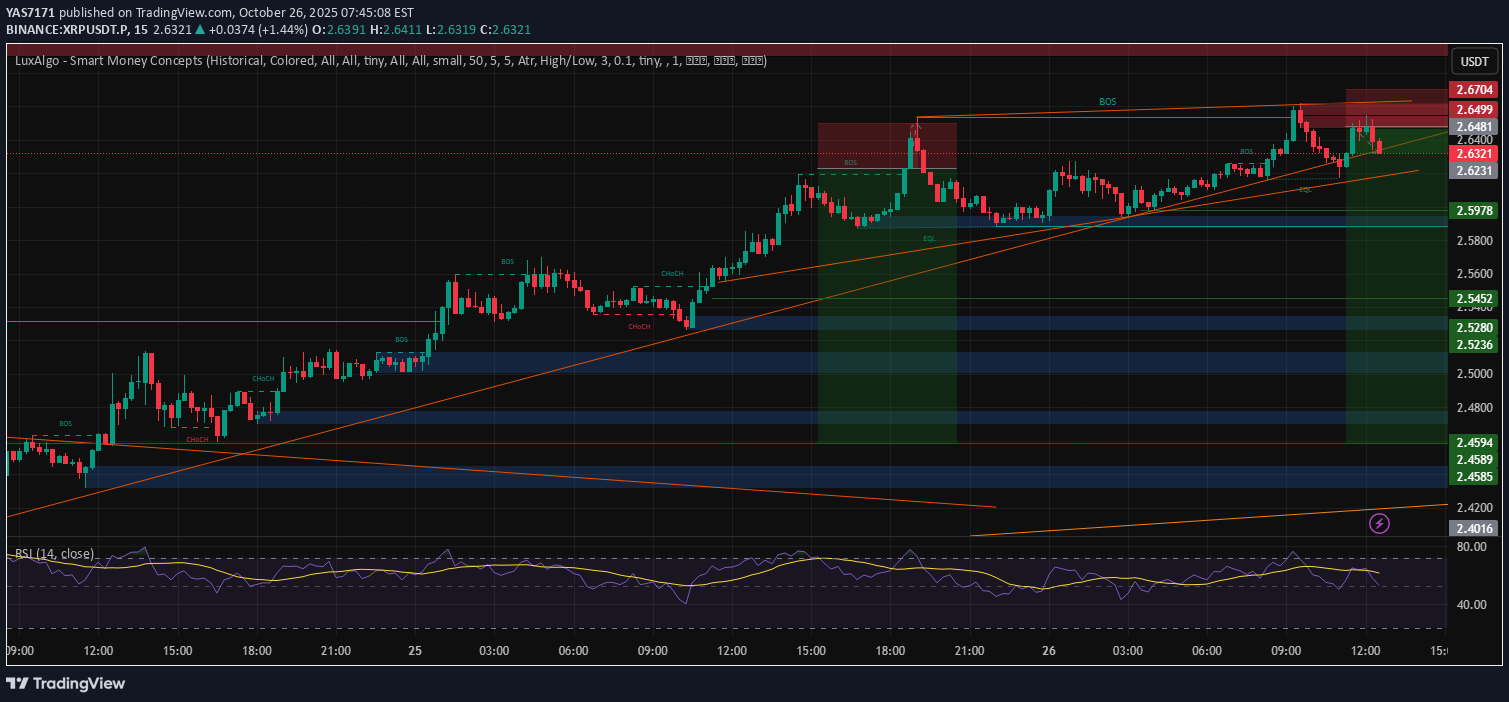Click the EQL label inside the demand zone
Image resolution: width=1509 pixels, height=702 pixels.
click(931, 238)
